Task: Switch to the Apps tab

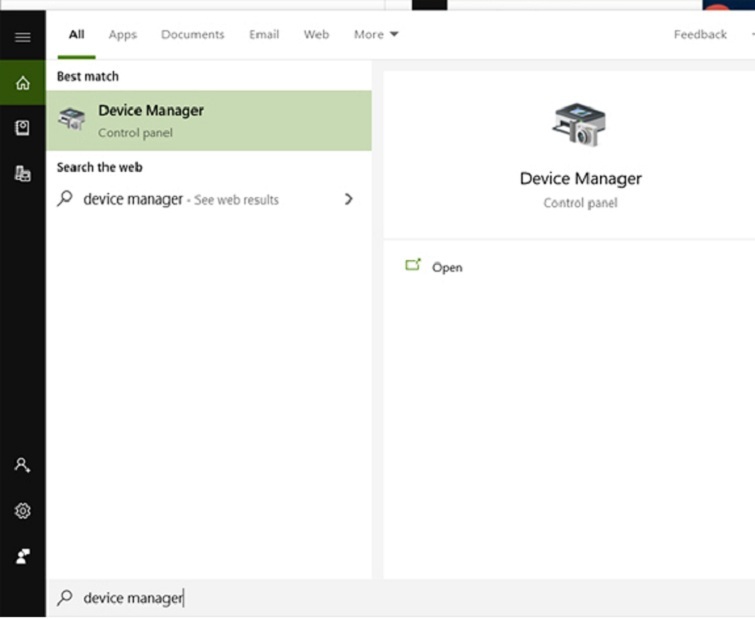Action: point(122,34)
